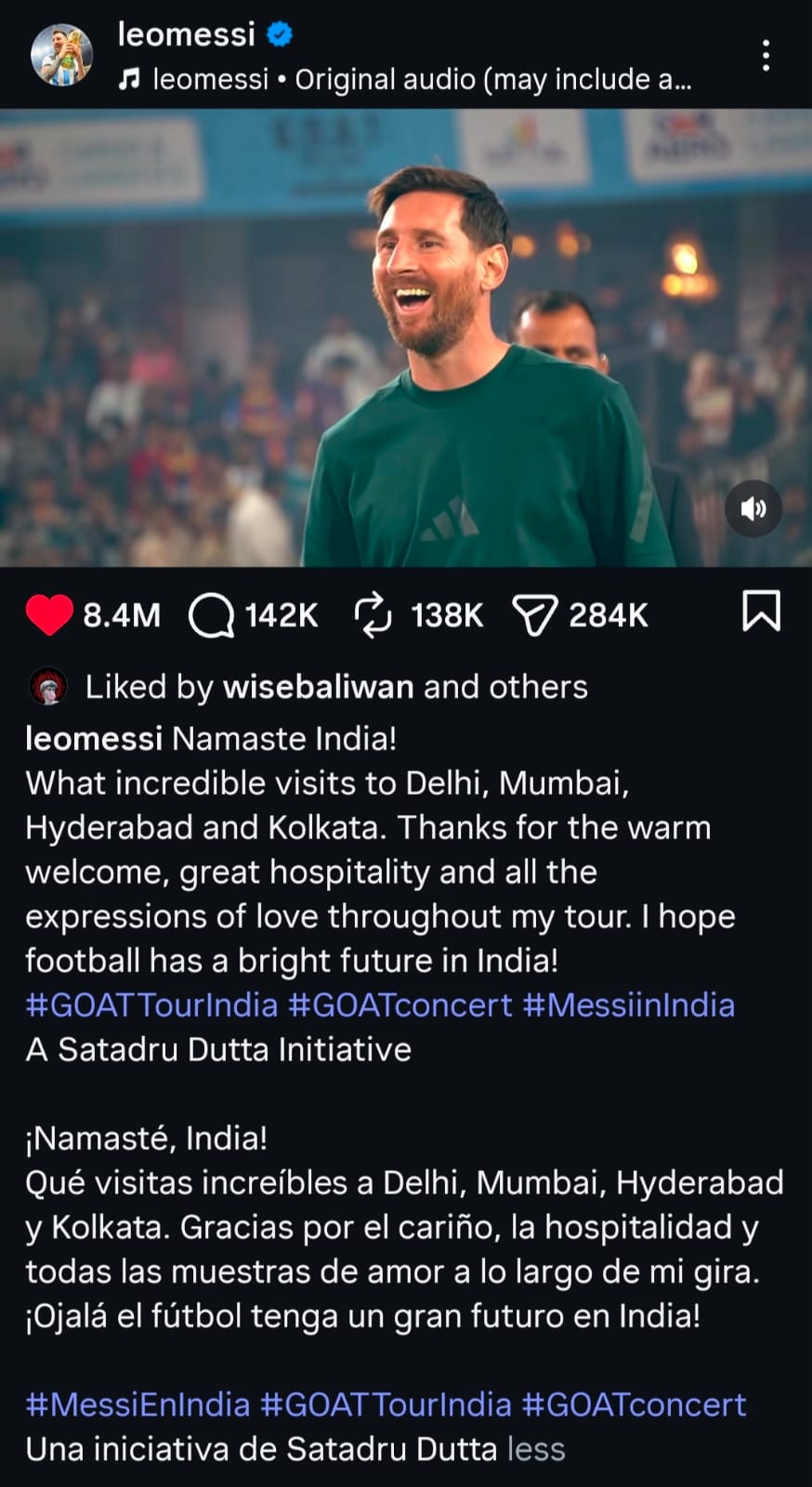Collapse caption with 'less' link
812x1487 pixels.
(x=536, y=1449)
